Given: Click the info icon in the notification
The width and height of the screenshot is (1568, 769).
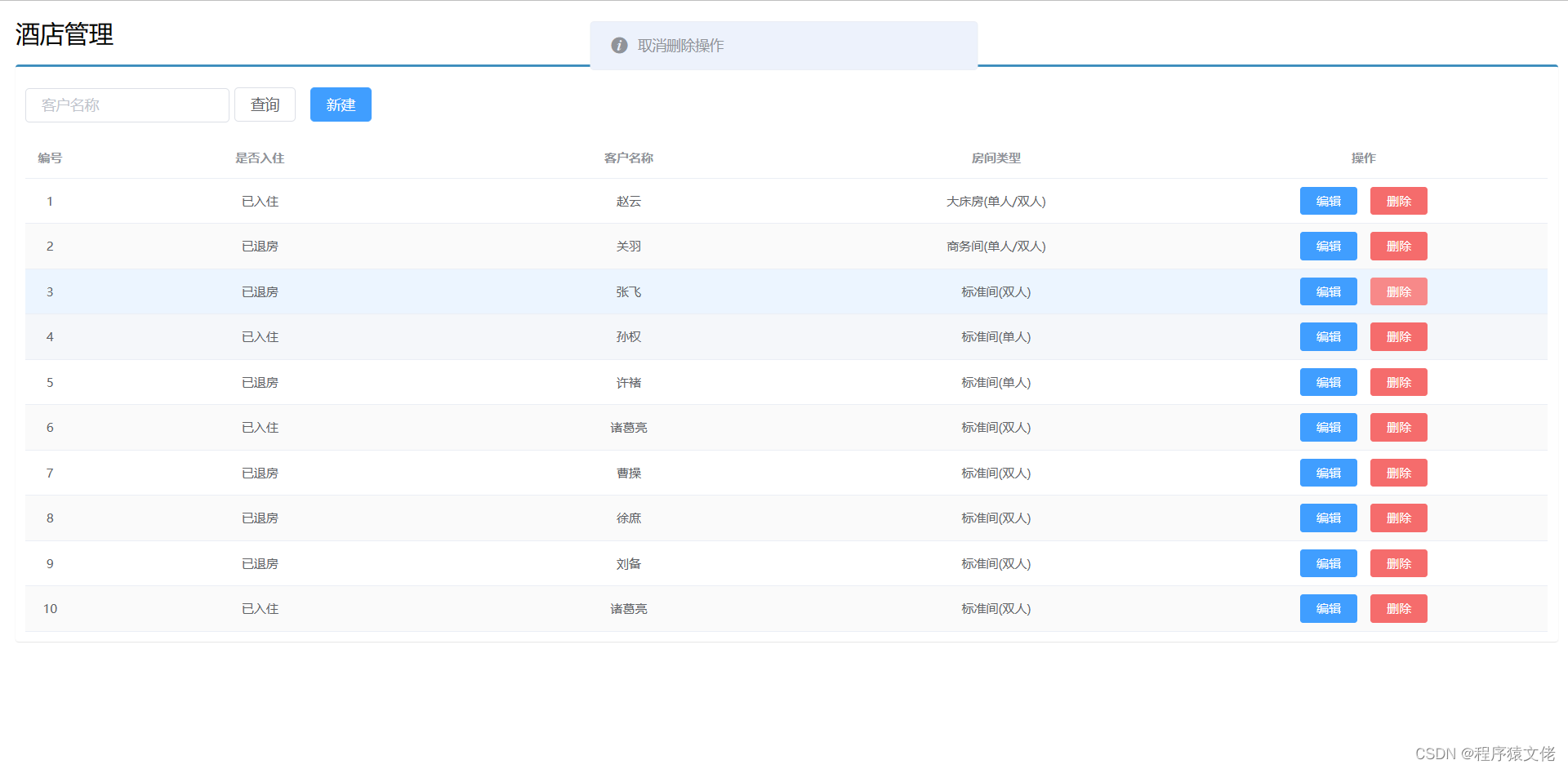Looking at the screenshot, I should [619, 46].
